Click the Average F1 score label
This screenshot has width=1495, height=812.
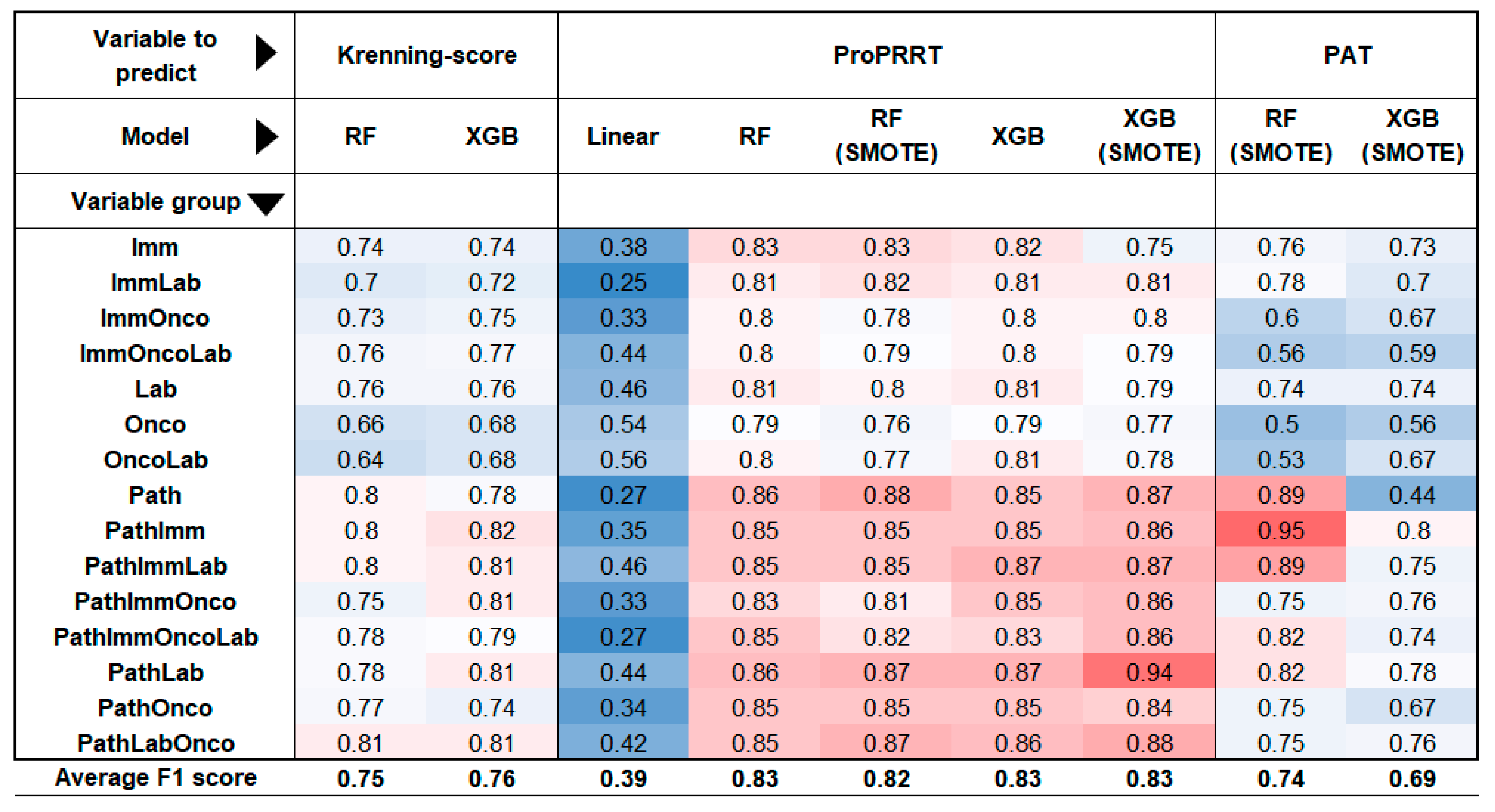coord(155,778)
